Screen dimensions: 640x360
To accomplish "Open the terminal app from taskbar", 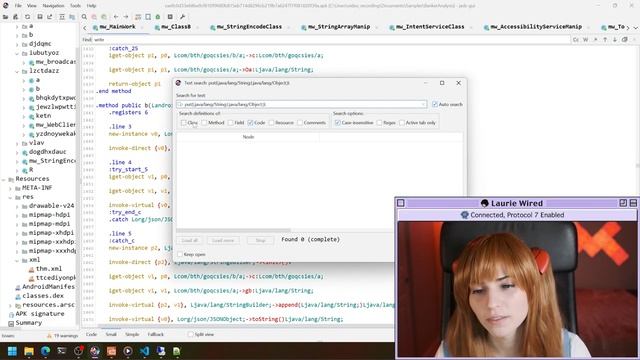I will click(62, 351).
